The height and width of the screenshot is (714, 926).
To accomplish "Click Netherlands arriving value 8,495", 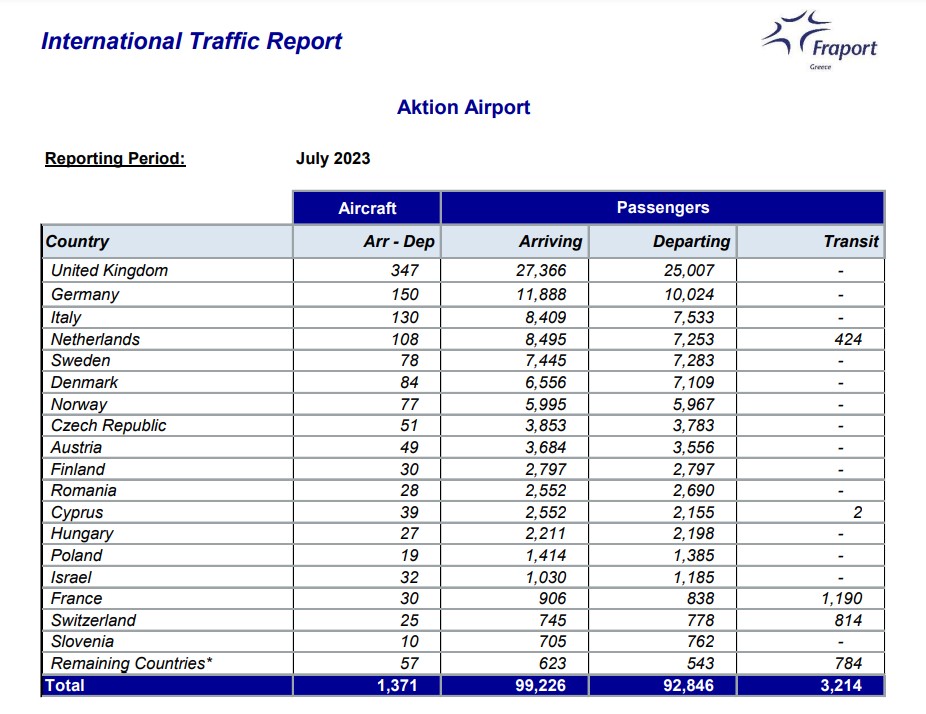I will point(546,339).
